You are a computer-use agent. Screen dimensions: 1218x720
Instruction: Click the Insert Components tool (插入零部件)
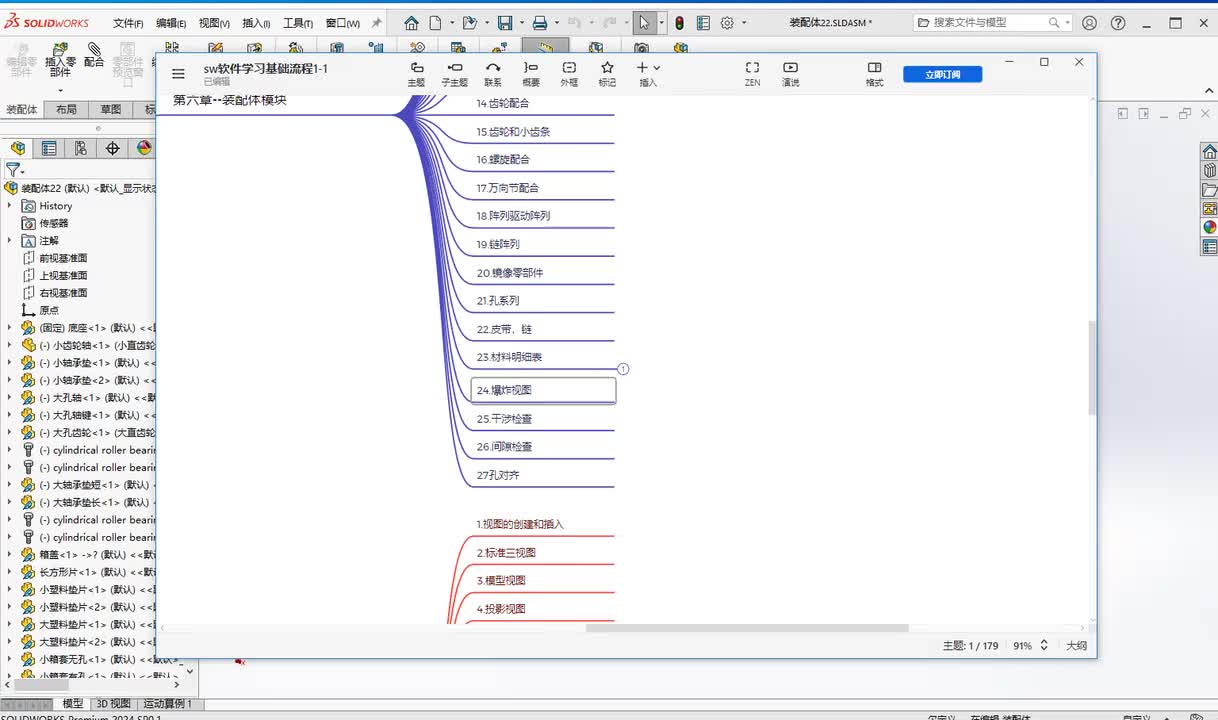(x=60, y=59)
